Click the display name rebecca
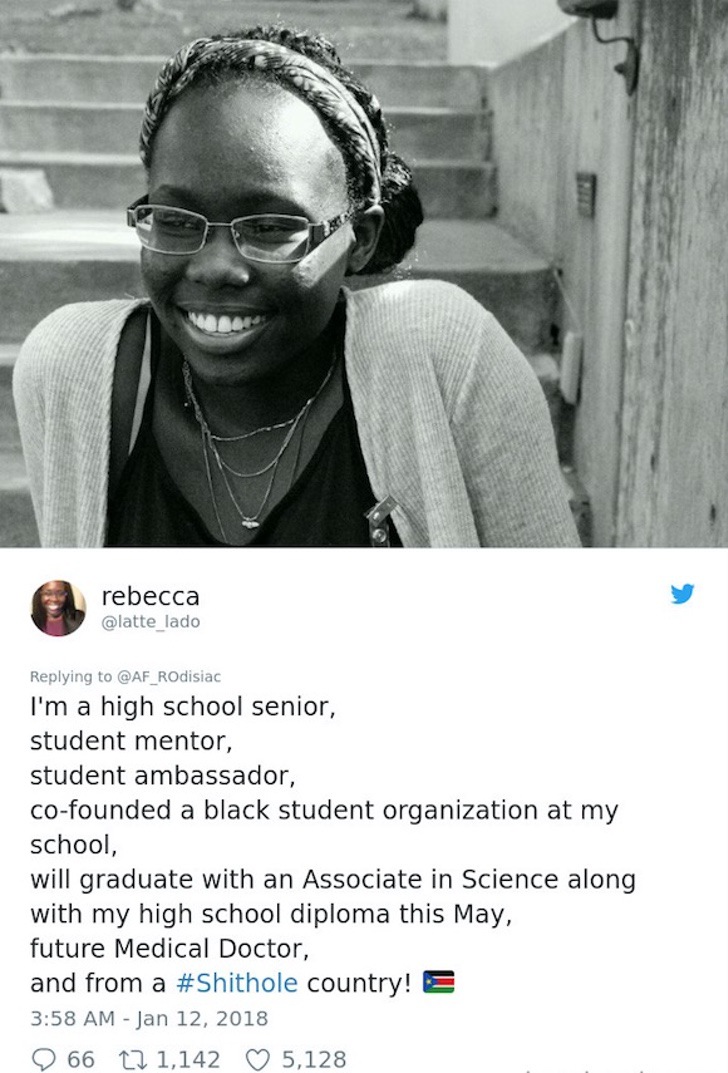This screenshot has width=728, height=1073. tap(151, 596)
